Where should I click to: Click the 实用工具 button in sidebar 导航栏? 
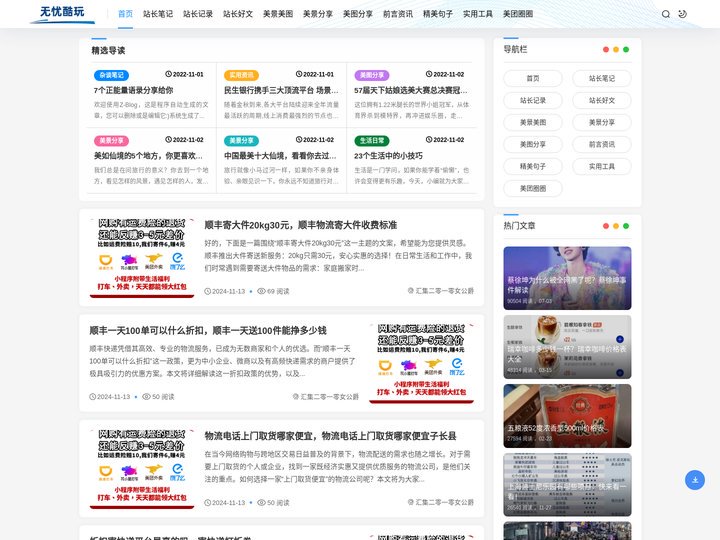[x=602, y=167]
